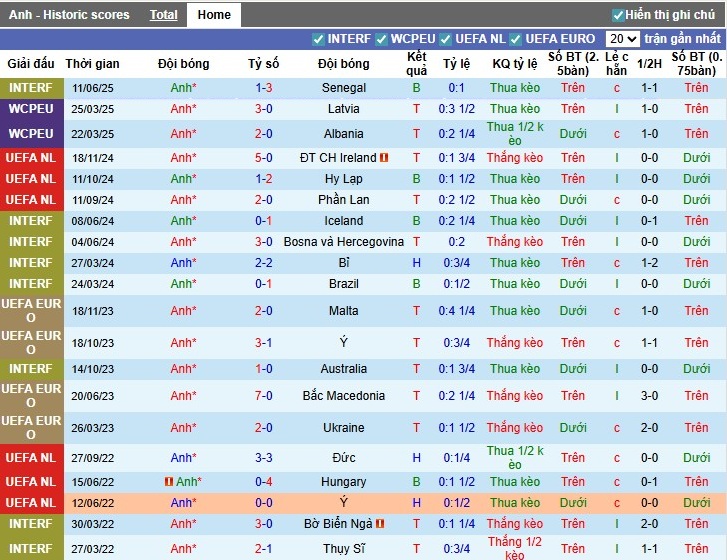This screenshot has height=560, width=727.
Task: Uncheck the INTERF filter checkbox
Action: click(x=319, y=39)
